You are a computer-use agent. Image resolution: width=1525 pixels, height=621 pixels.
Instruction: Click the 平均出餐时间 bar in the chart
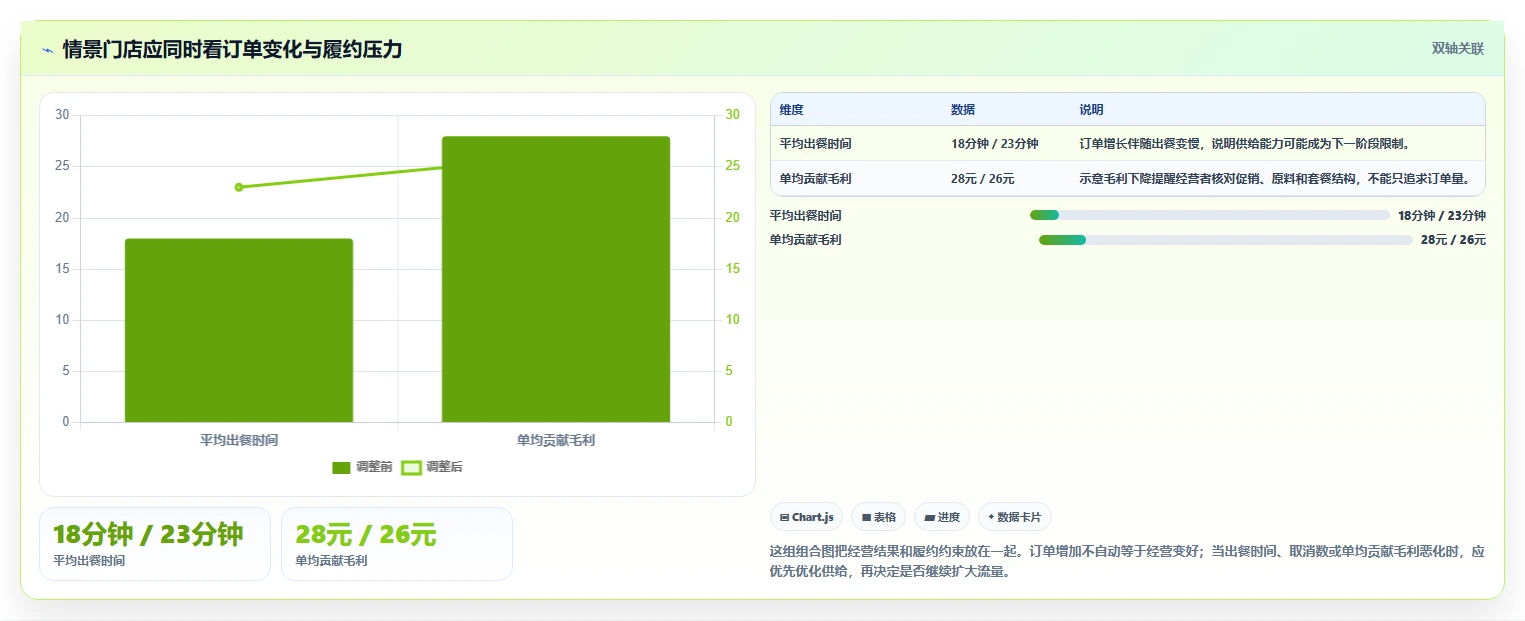(x=239, y=330)
